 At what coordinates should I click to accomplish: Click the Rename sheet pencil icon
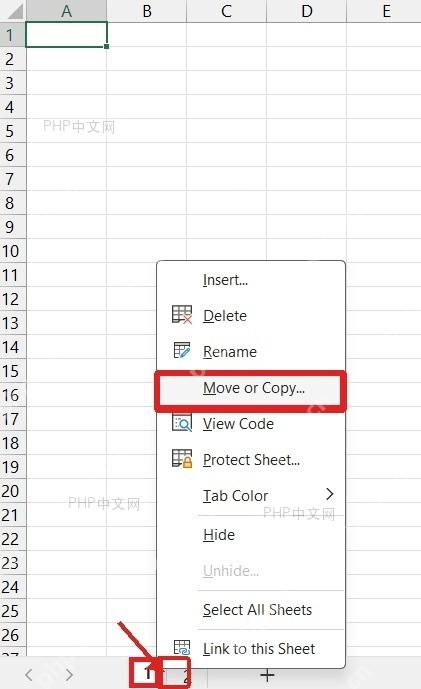181,350
